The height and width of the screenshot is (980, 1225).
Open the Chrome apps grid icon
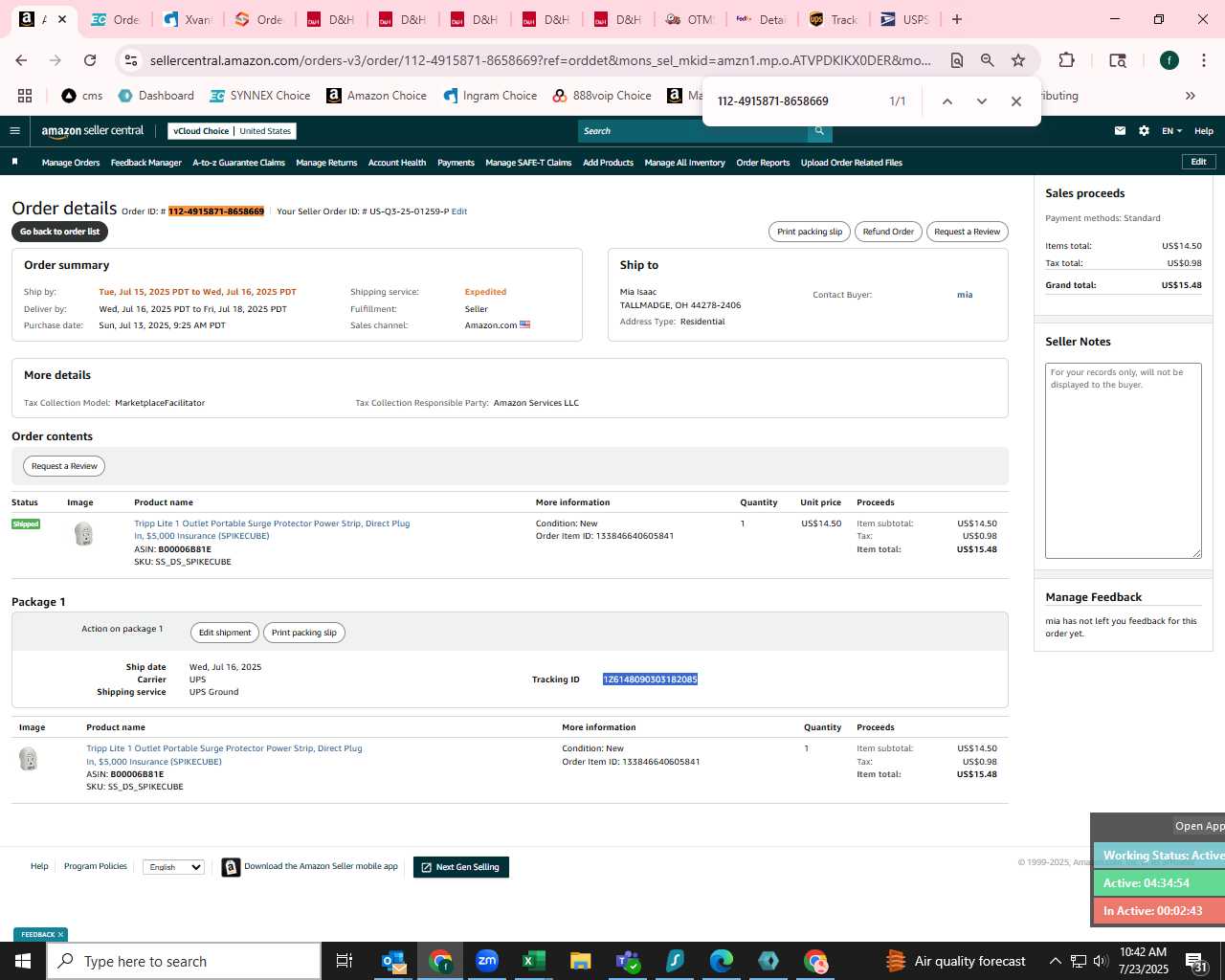(25, 96)
